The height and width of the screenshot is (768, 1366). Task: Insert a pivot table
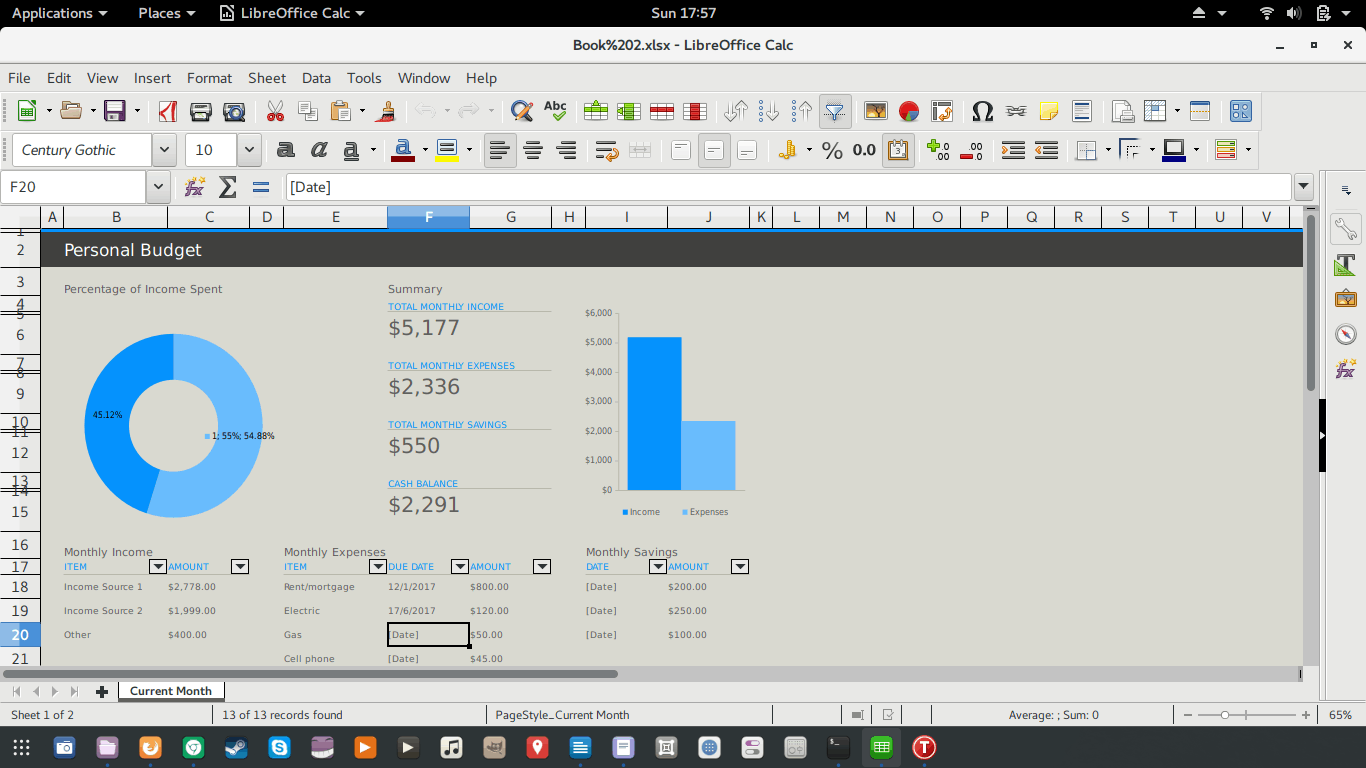click(942, 111)
